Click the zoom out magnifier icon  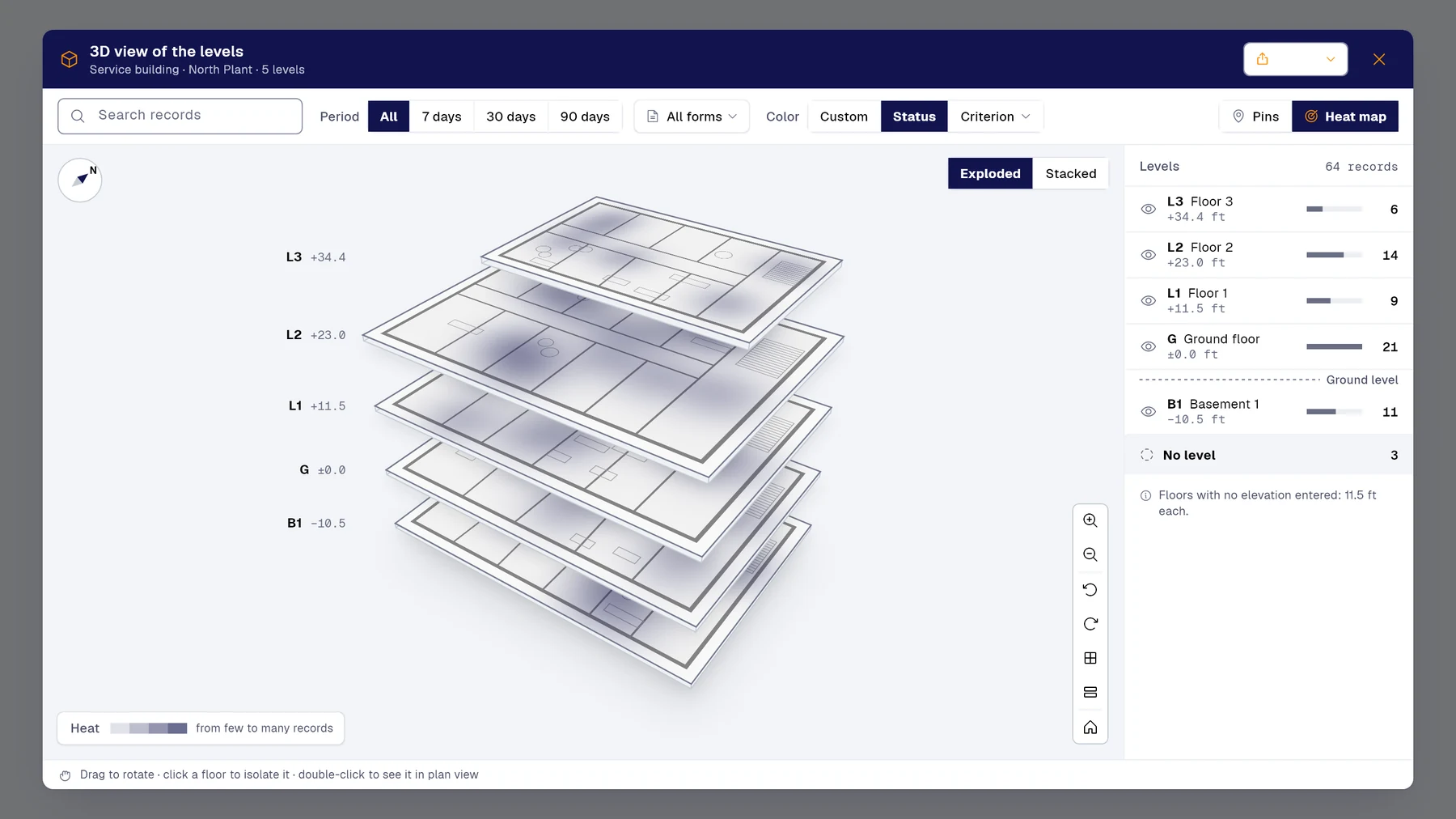point(1090,554)
